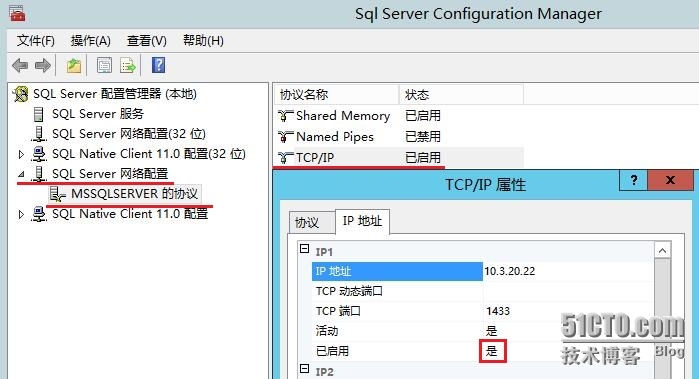Open the Help question mark toolbar icon
Screen dimensions: 699x379
158,65
